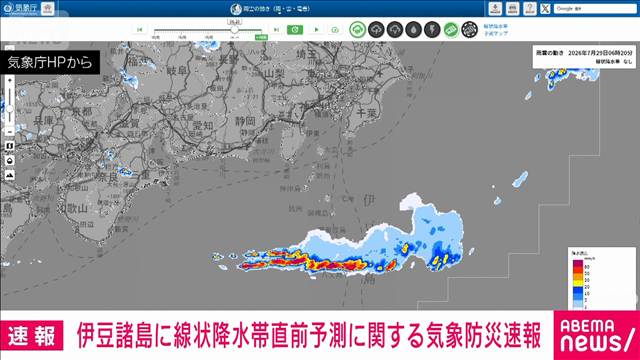
Task: Toggle the dotted-circle observation layer icon
Action: click(469, 29)
